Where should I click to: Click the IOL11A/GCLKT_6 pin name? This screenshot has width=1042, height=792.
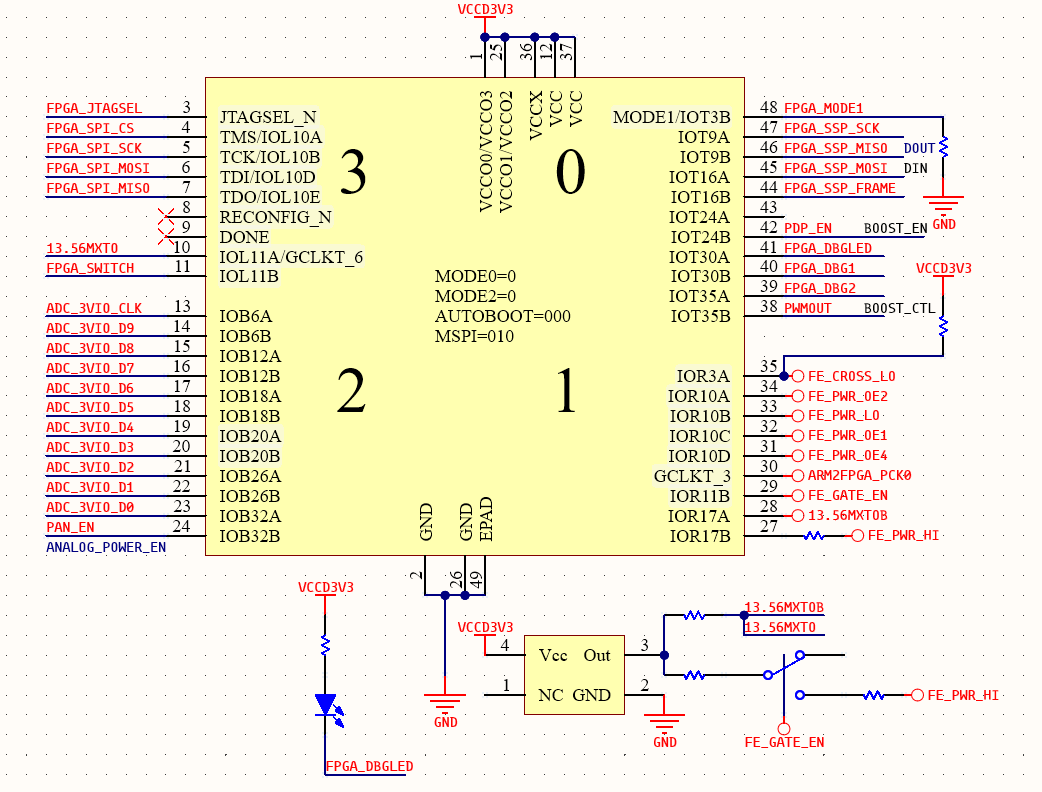(x=291, y=257)
